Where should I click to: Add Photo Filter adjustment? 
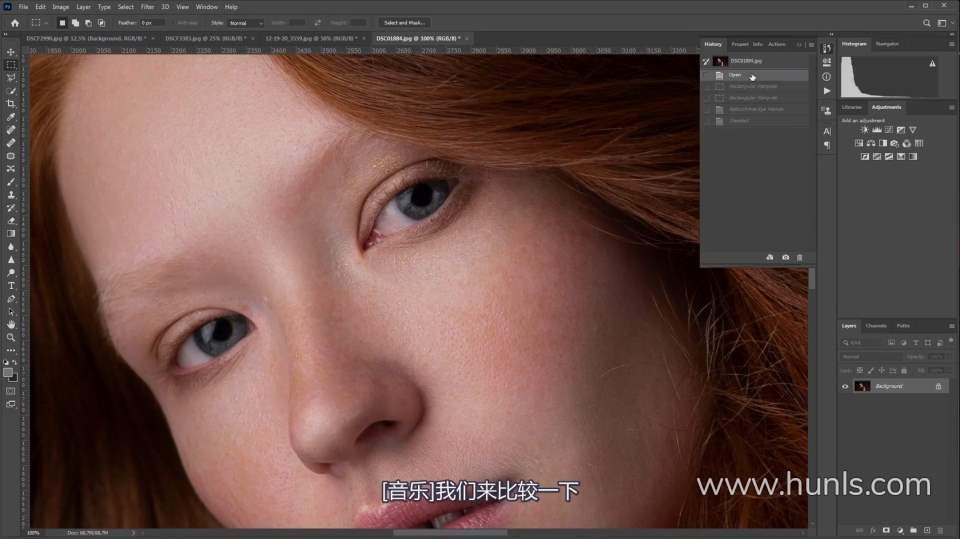click(x=894, y=143)
